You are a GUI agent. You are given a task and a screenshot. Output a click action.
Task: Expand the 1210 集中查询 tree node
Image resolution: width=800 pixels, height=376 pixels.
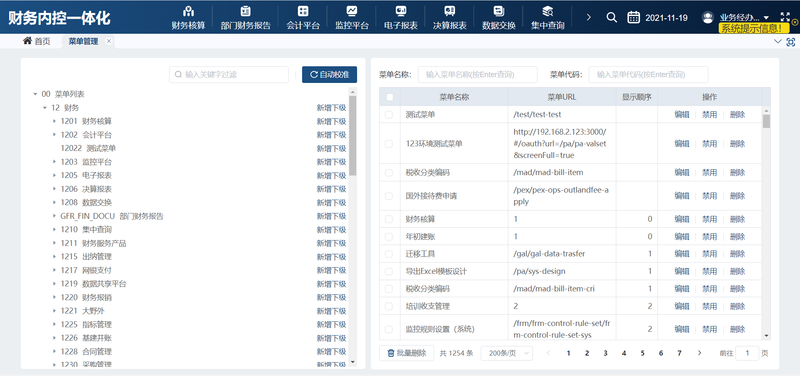point(54,230)
